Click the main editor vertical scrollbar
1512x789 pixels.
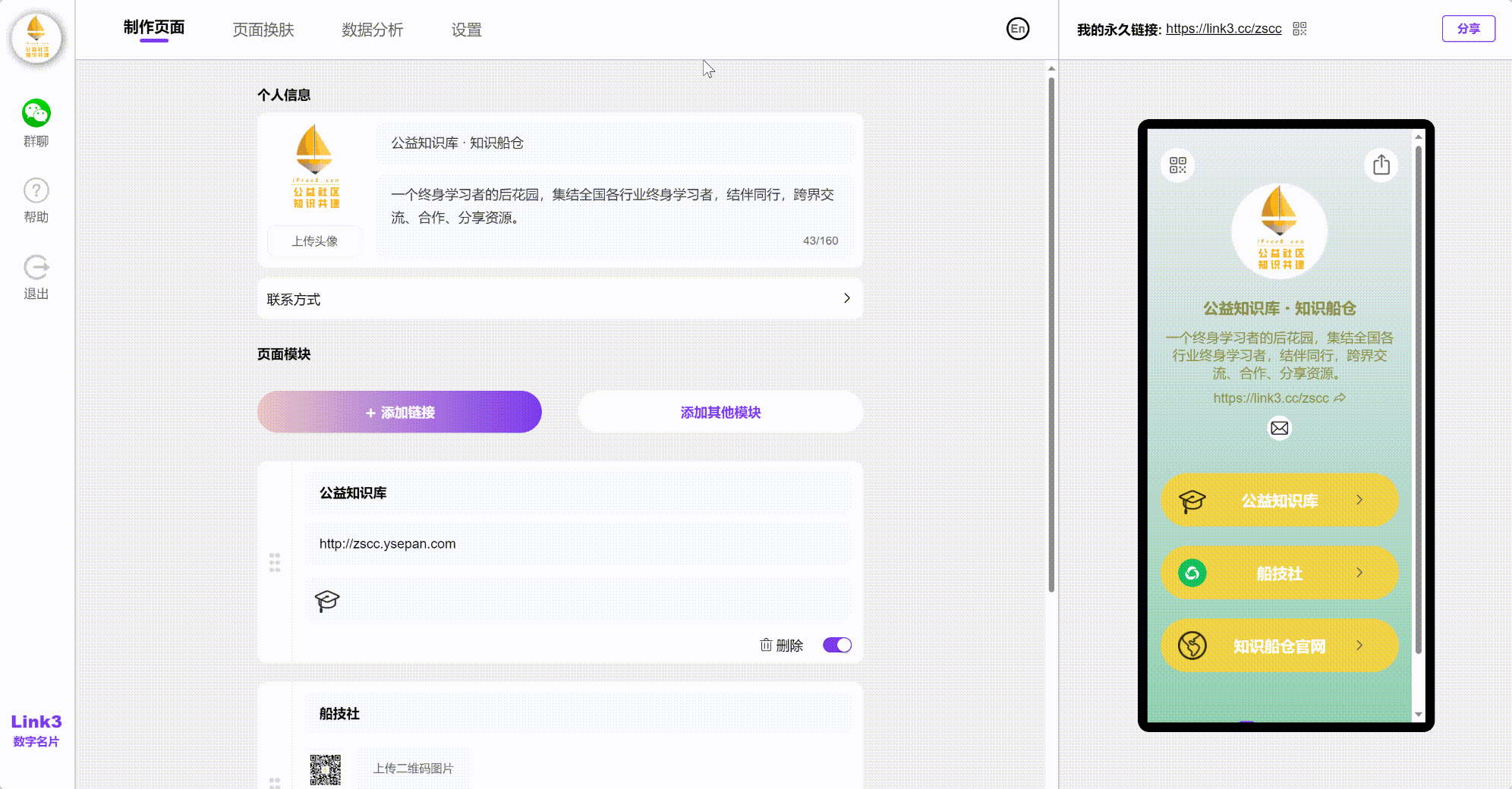1051,334
